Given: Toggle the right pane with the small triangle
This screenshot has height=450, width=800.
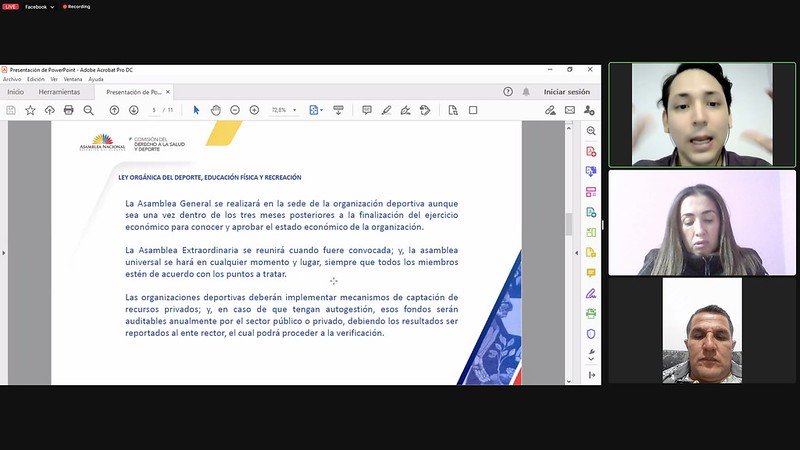Looking at the screenshot, I should click(577, 253).
